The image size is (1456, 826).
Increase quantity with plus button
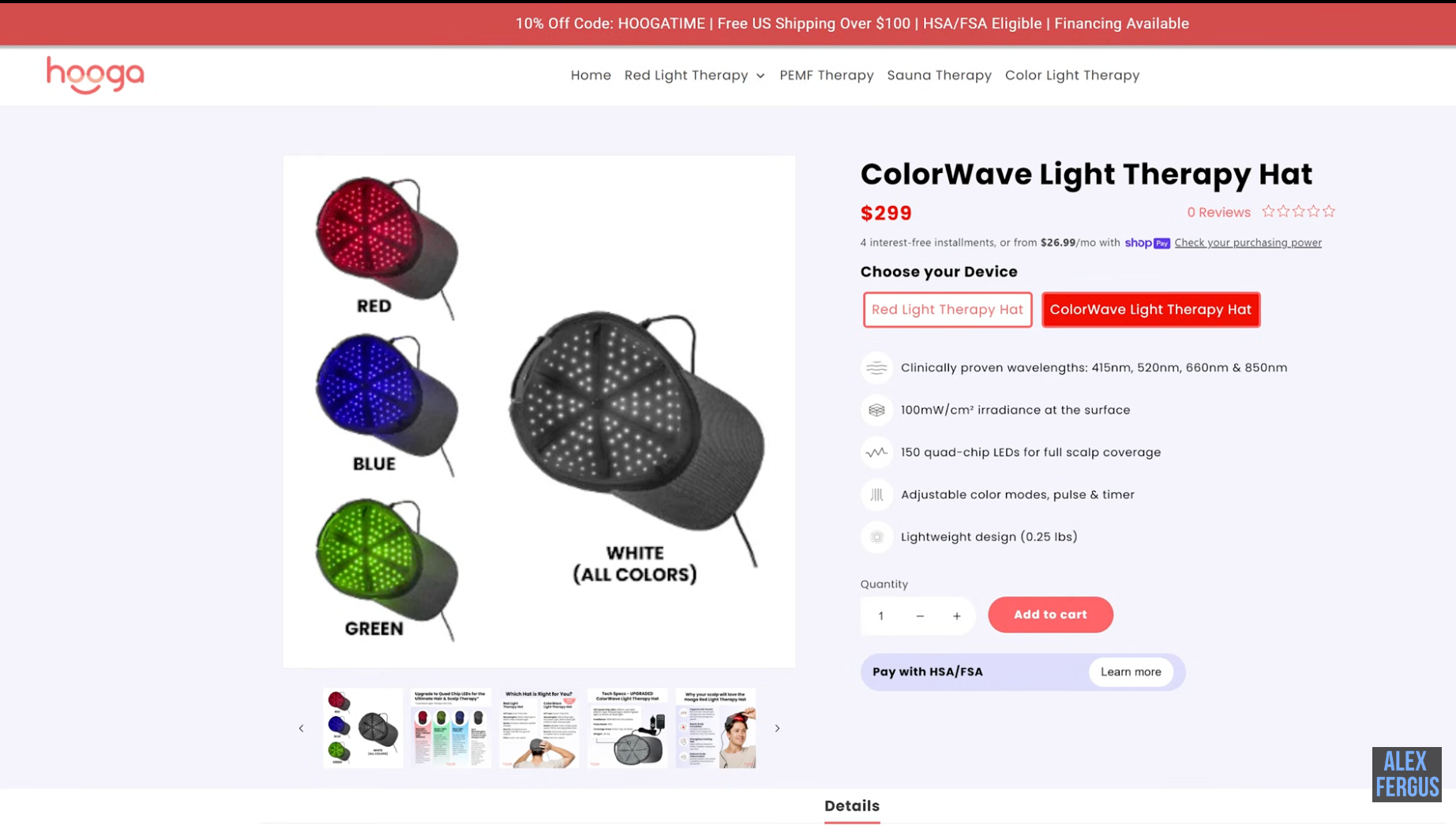click(956, 616)
